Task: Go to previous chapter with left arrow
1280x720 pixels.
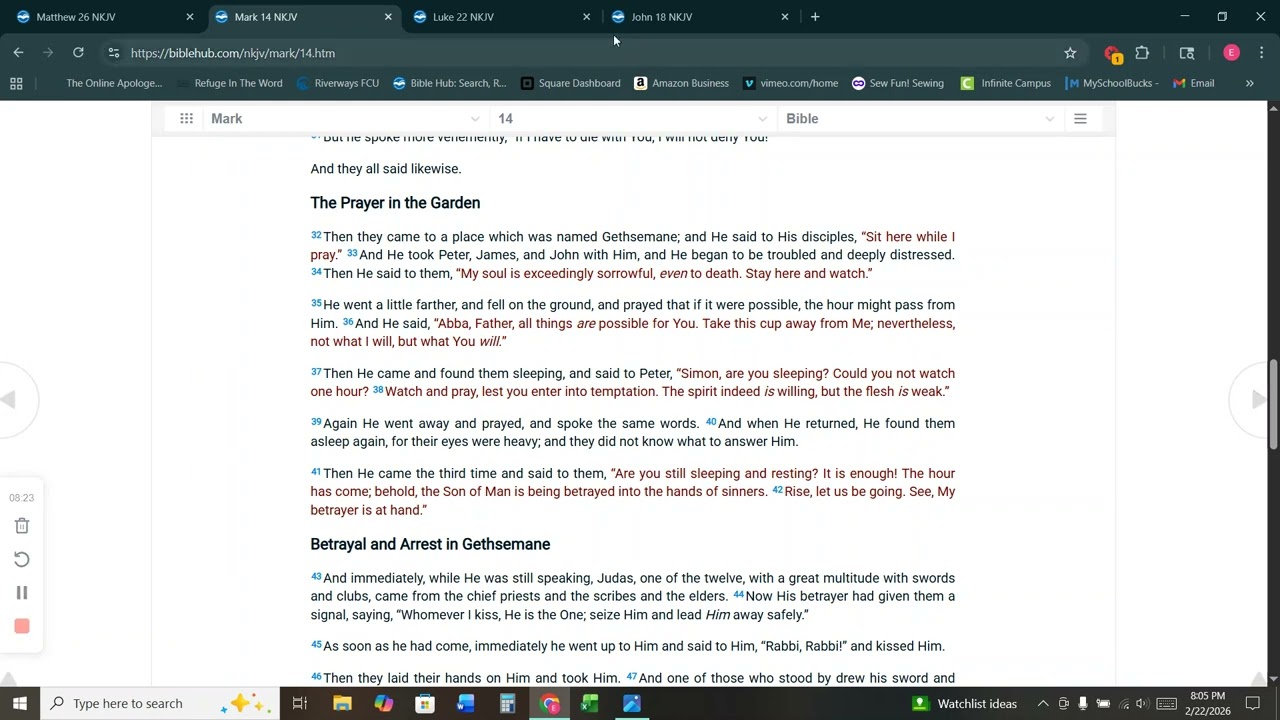Action: (10, 399)
